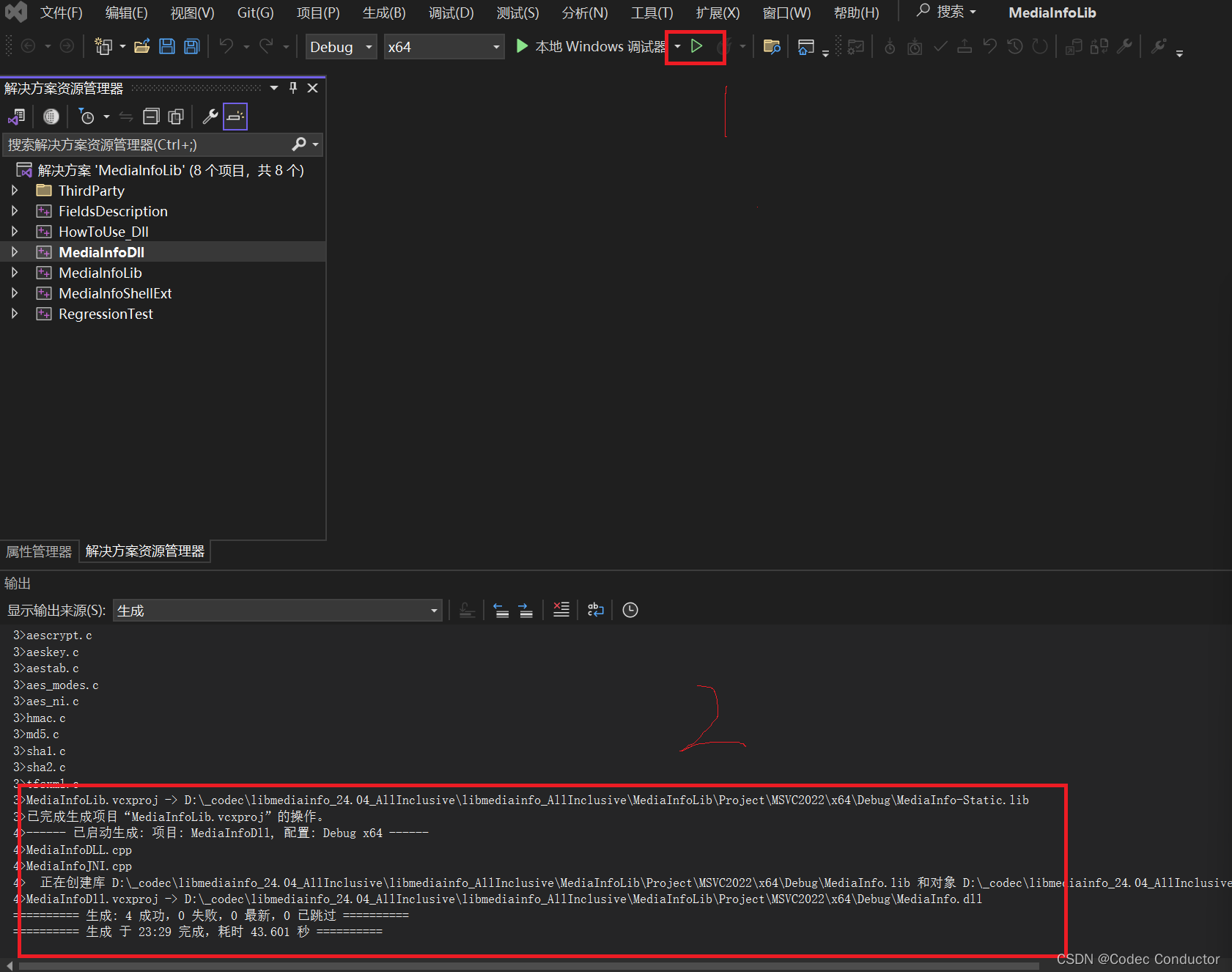This screenshot has width=1232, height=972.
Task: Switch to the 属性管理器 tab
Action: 39,551
